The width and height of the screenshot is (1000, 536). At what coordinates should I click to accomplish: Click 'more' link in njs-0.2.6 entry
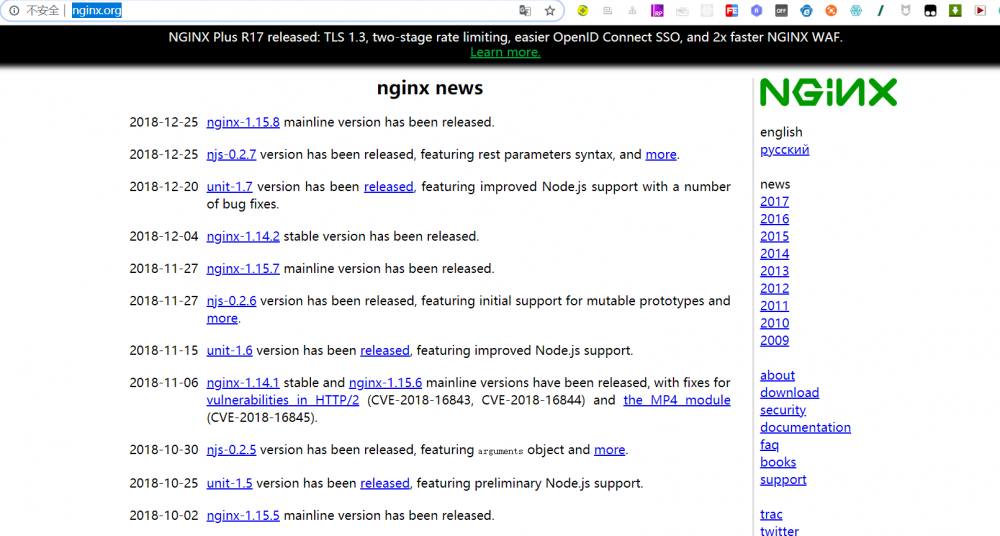[222, 318]
